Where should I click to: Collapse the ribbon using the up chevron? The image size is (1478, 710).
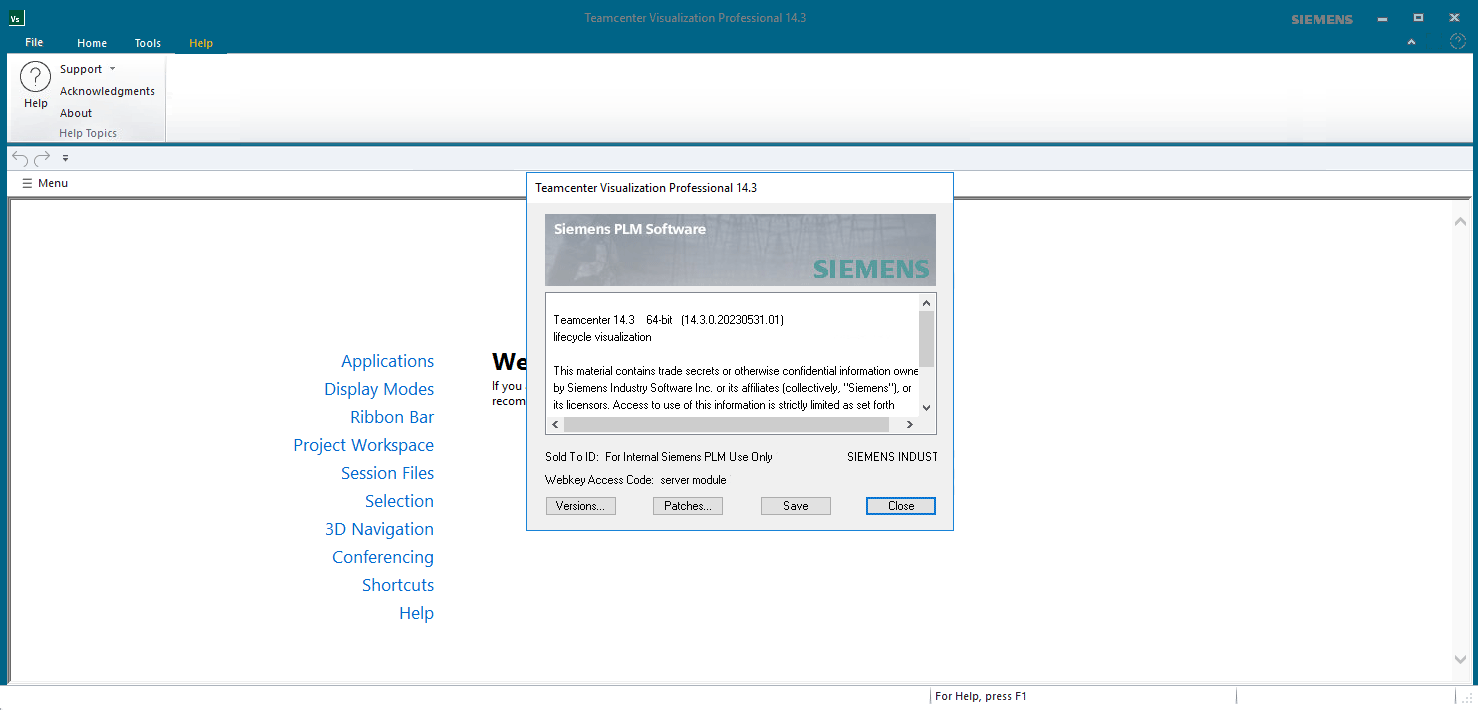(x=1411, y=41)
